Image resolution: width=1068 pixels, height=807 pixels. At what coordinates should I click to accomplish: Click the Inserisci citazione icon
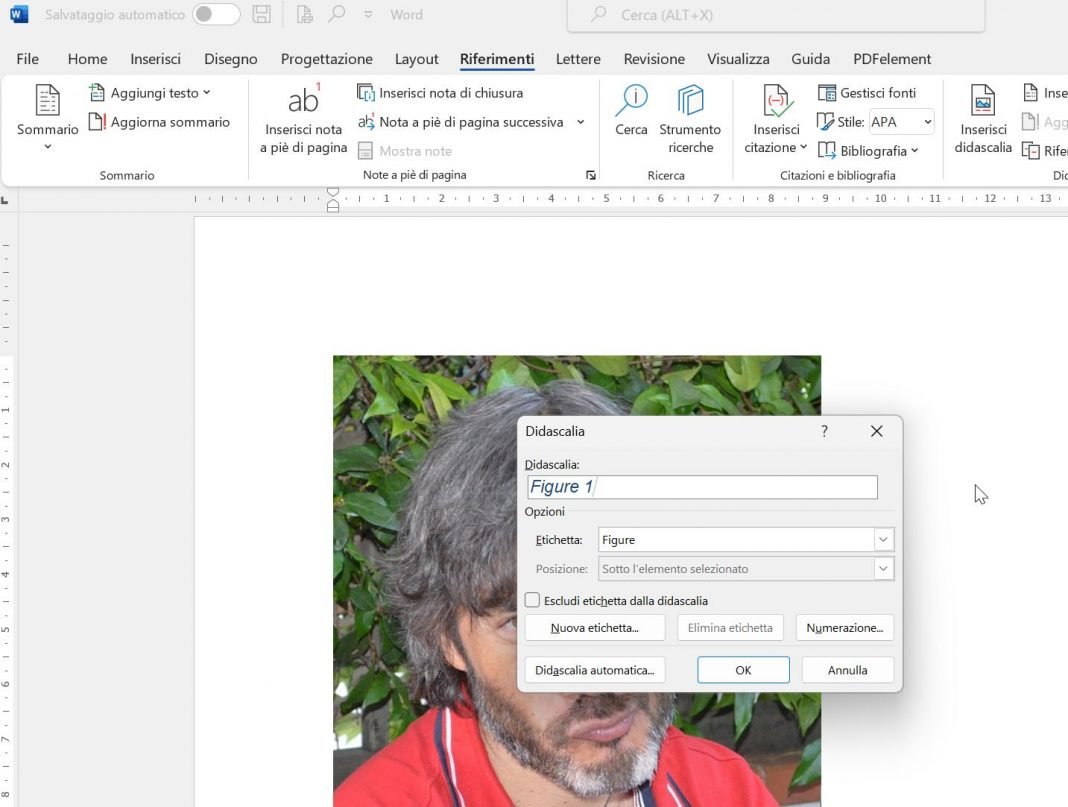[x=776, y=102]
